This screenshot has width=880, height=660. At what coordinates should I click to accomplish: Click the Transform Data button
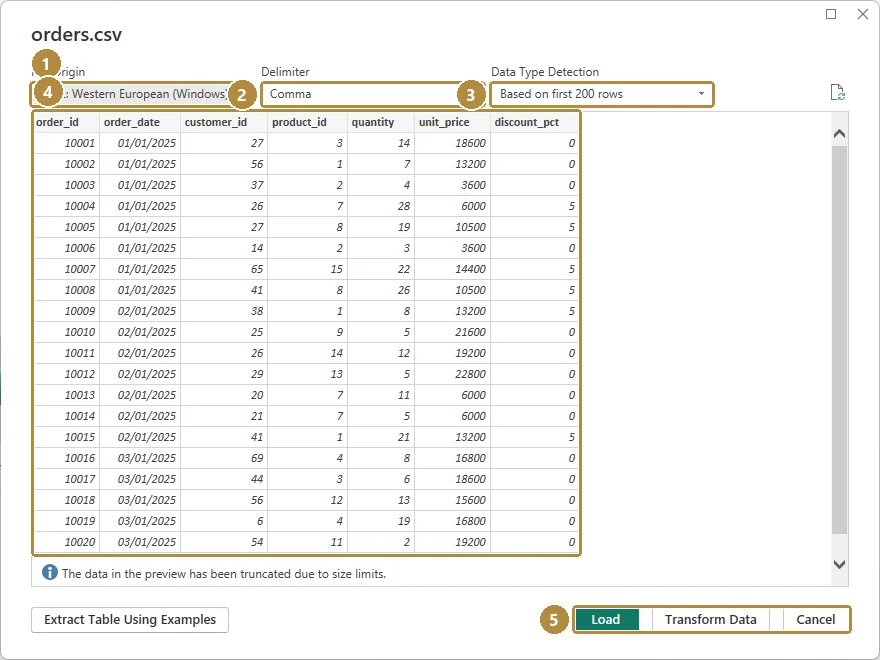pyautogui.click(x=711, y=620)
